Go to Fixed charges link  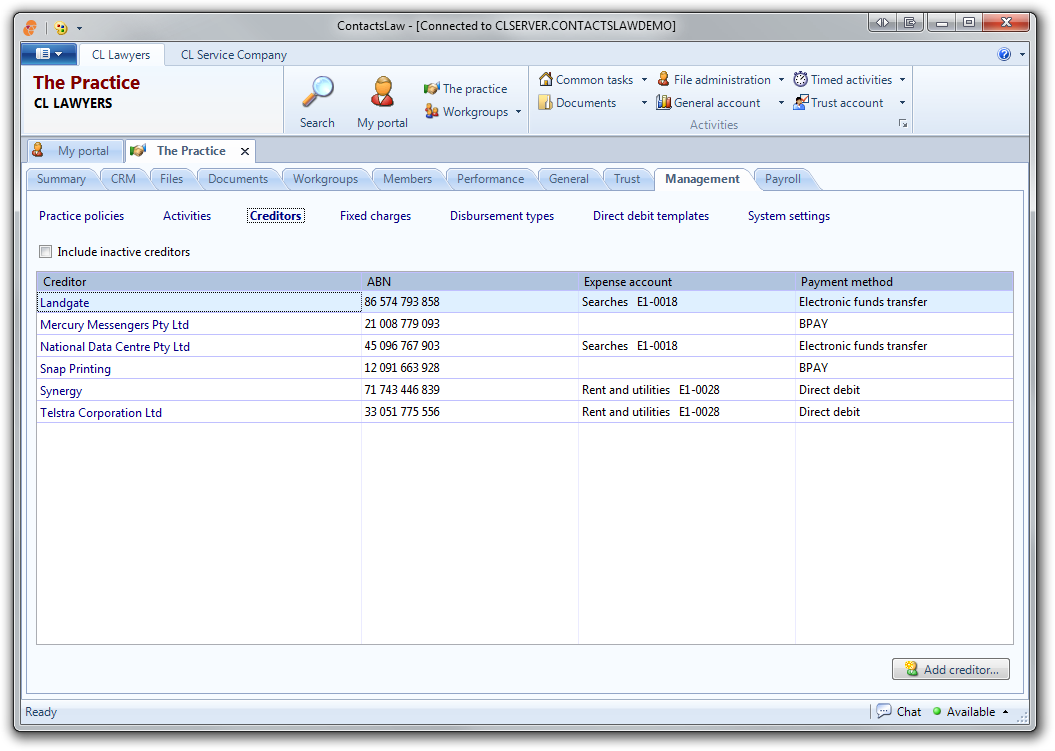[375, 216]
